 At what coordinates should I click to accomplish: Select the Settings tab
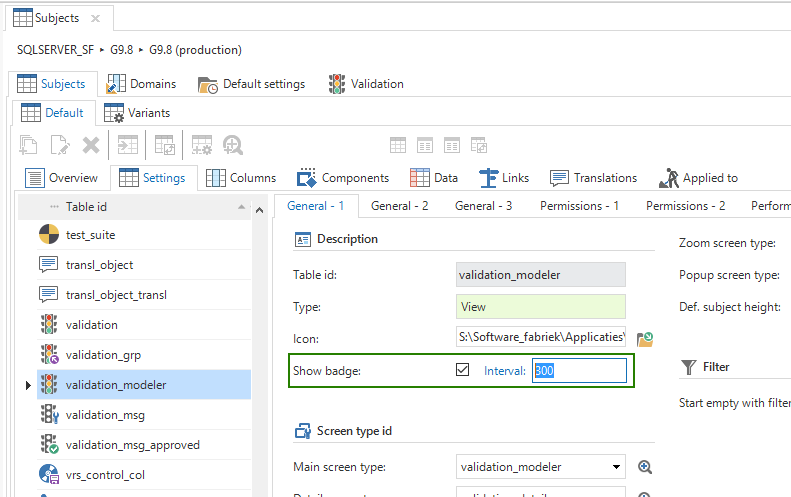(x=152, y=178)
